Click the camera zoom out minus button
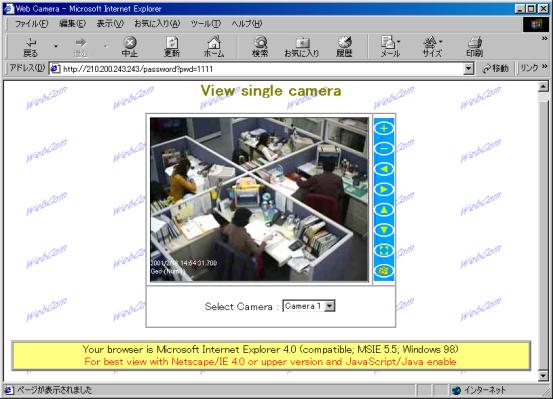Viewport: 553px width, 399px height. (x=384, y=149)
